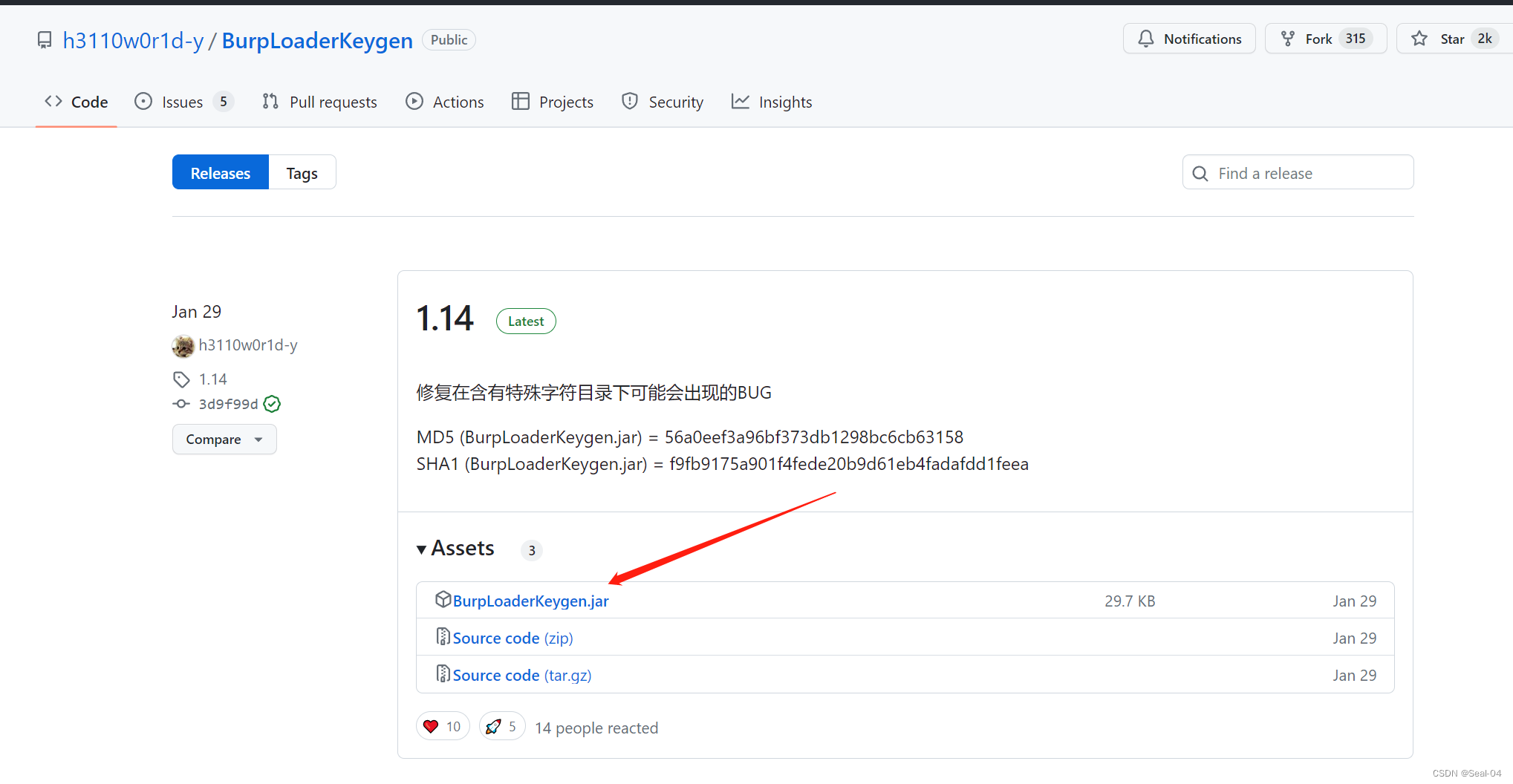Click the heart reaction with 10

[x=443, y=726]
